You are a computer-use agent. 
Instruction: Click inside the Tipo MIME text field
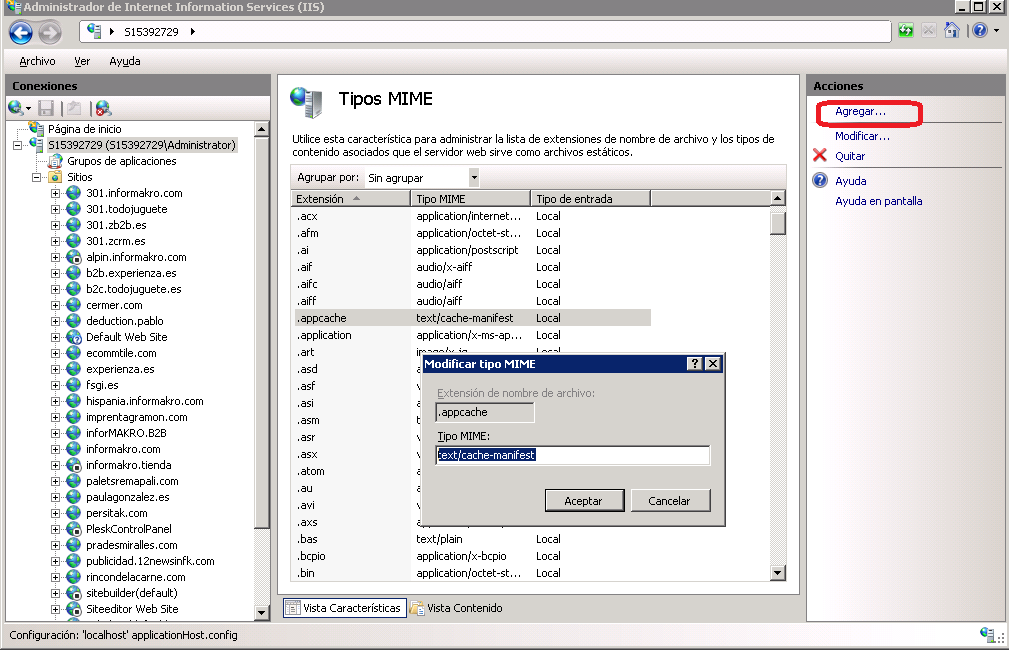(572, 455)
